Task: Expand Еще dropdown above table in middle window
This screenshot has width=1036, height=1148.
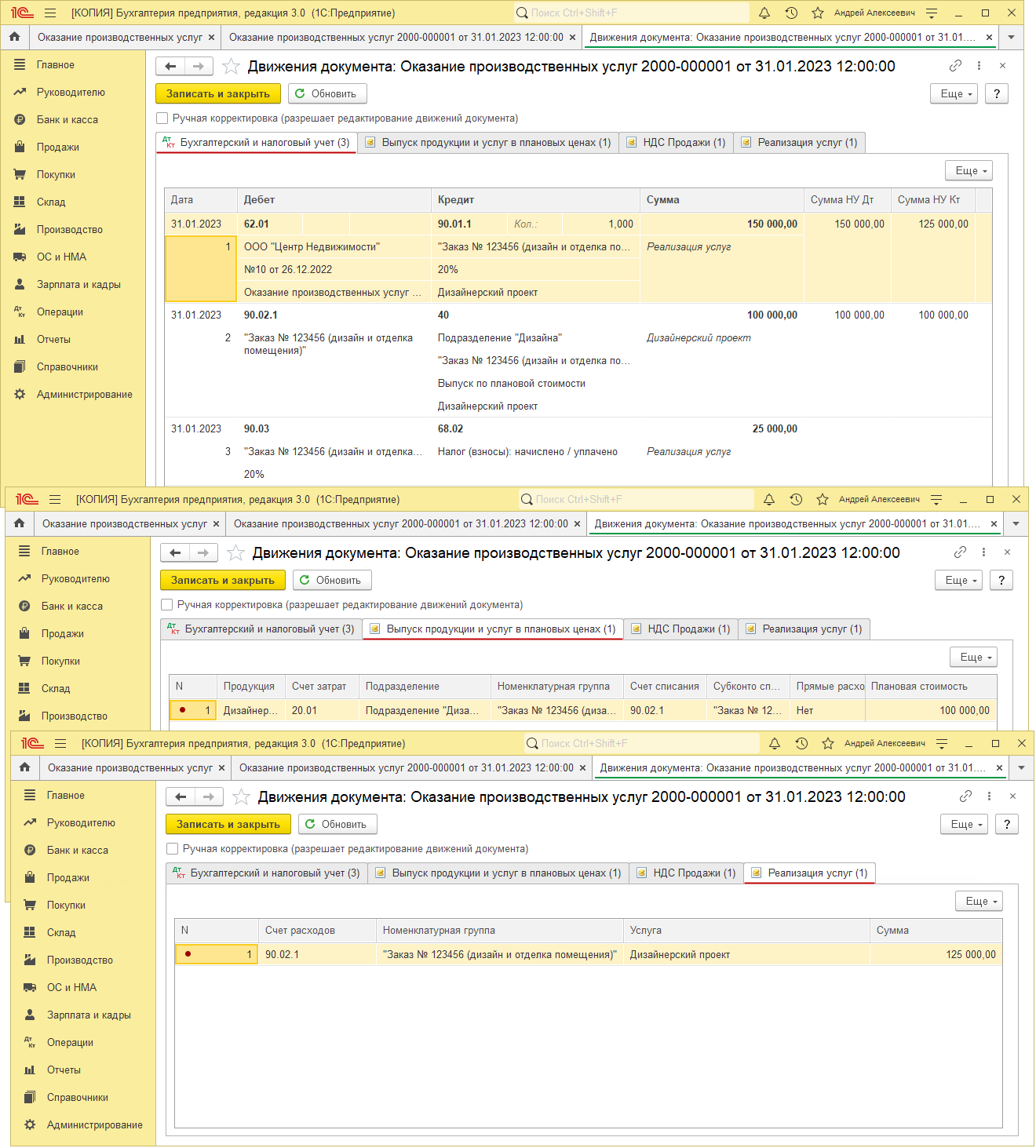Action: tap(974, 657)
